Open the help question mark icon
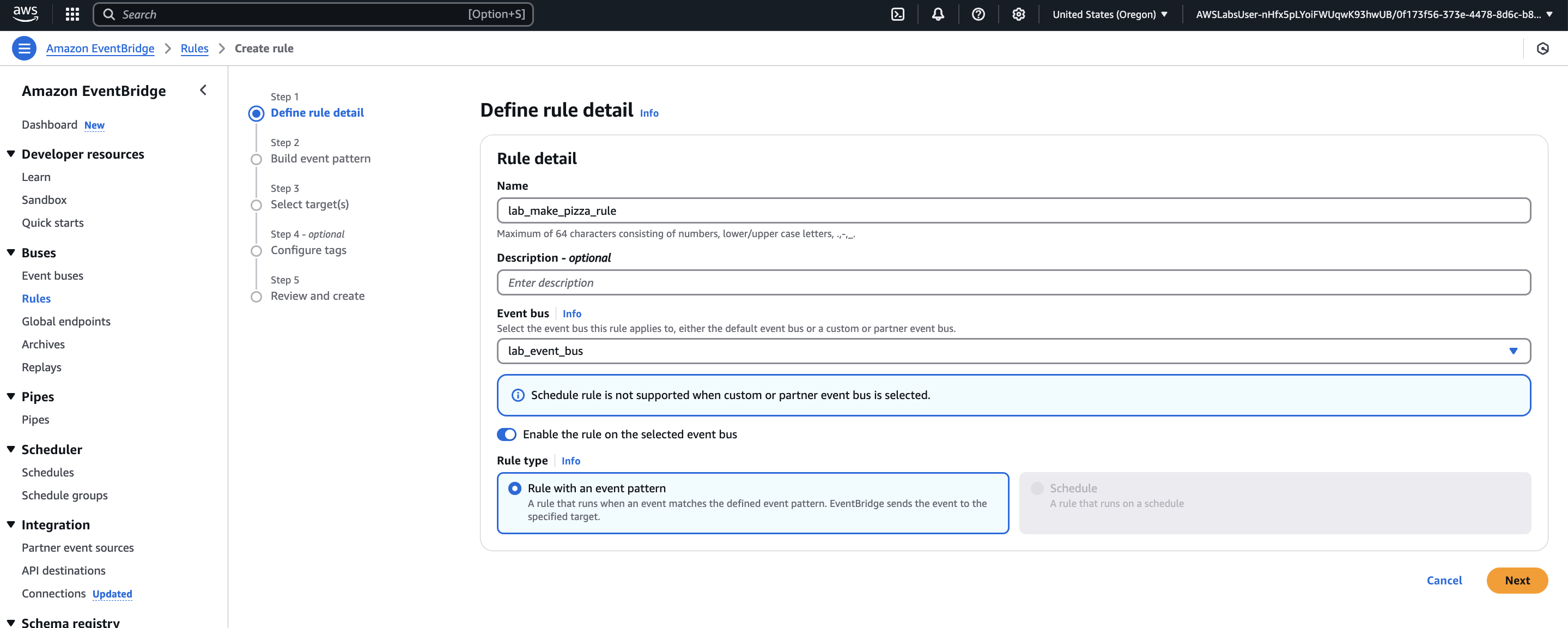 [x=978, y=14]
